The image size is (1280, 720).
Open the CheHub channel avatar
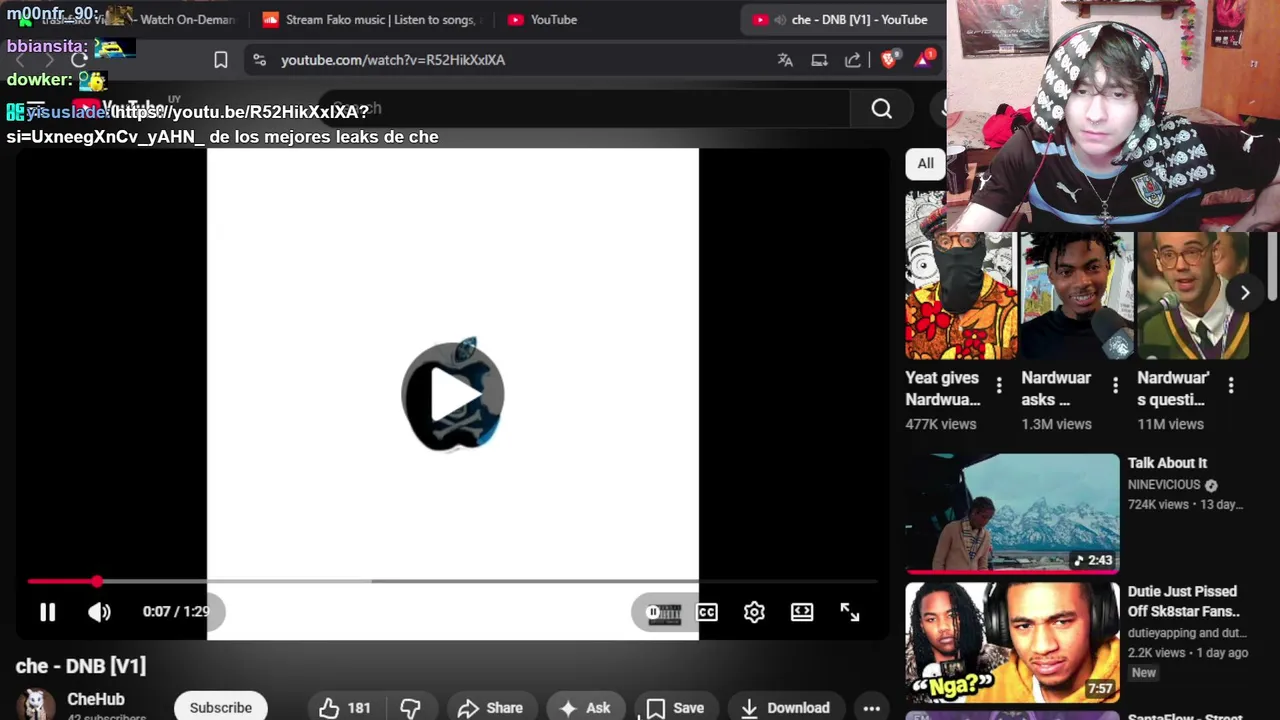tap(36, 705)
